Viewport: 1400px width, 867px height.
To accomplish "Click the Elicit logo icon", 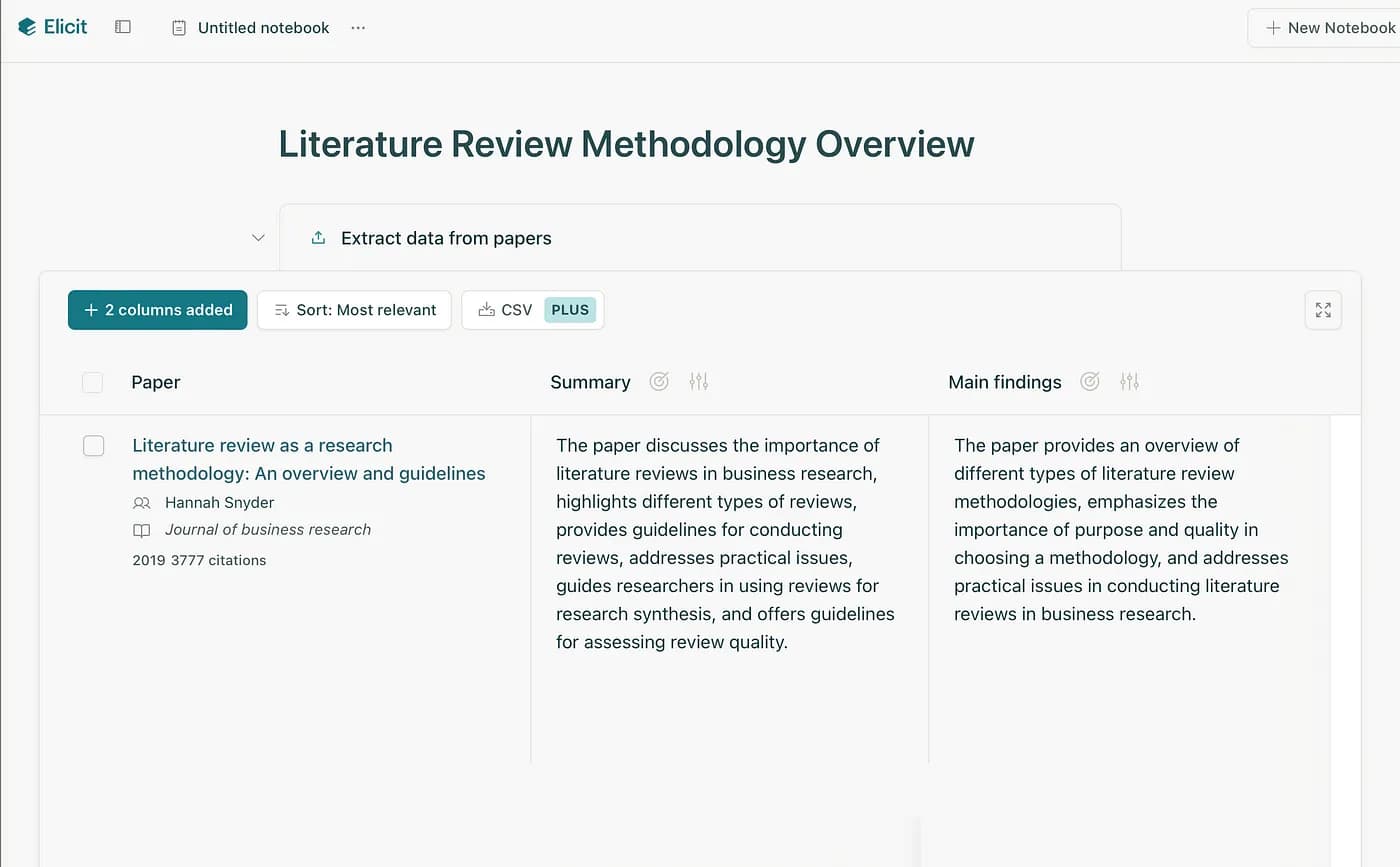I will click(x=27, y=27).
